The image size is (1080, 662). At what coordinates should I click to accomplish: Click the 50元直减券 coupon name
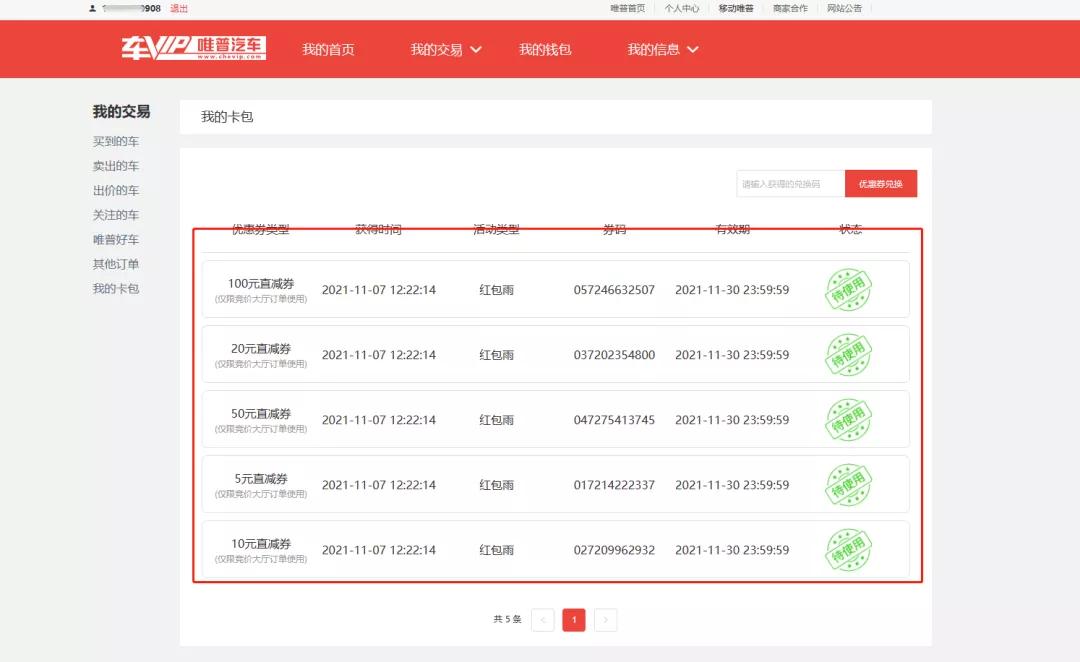[x=261, y=414]
